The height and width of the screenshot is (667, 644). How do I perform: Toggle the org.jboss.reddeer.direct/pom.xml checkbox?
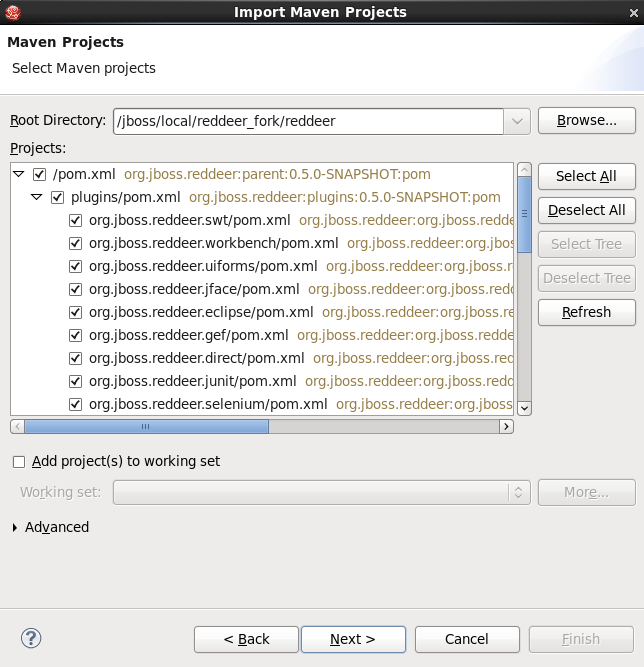point(75,358)
